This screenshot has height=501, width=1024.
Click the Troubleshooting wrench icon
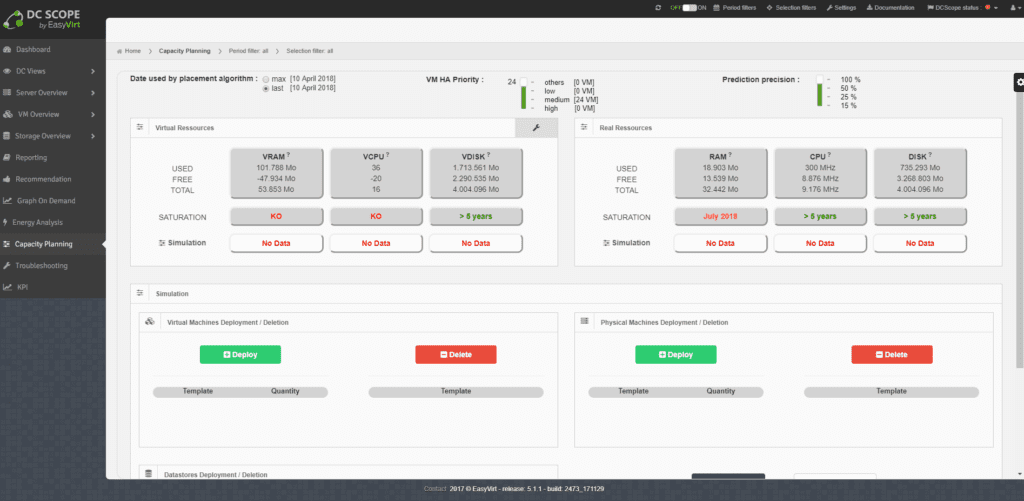7,266
